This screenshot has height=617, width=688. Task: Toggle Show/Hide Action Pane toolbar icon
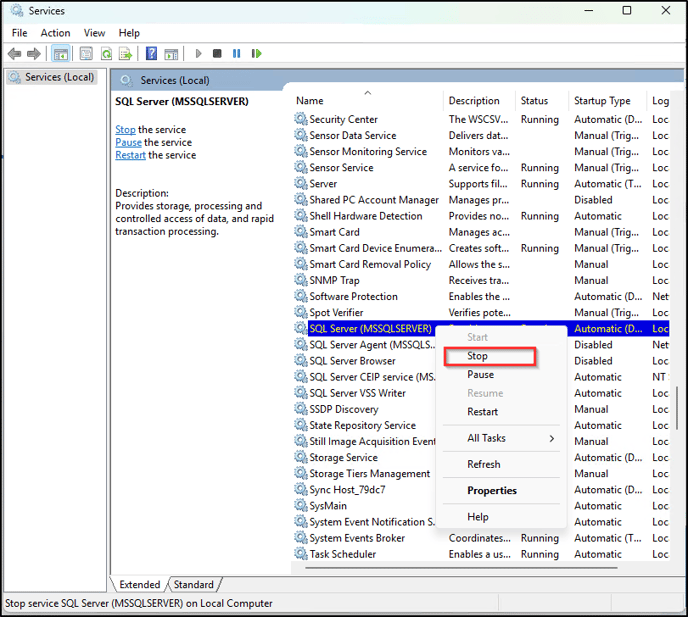(x=171, y=54)
